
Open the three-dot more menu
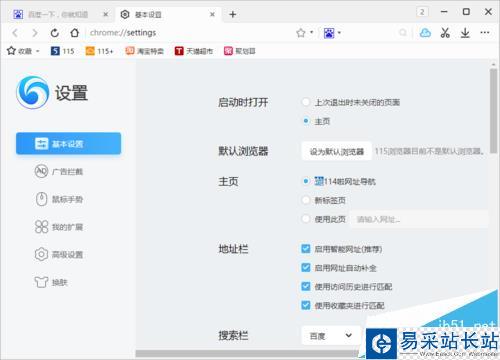[x=485, y=33]
